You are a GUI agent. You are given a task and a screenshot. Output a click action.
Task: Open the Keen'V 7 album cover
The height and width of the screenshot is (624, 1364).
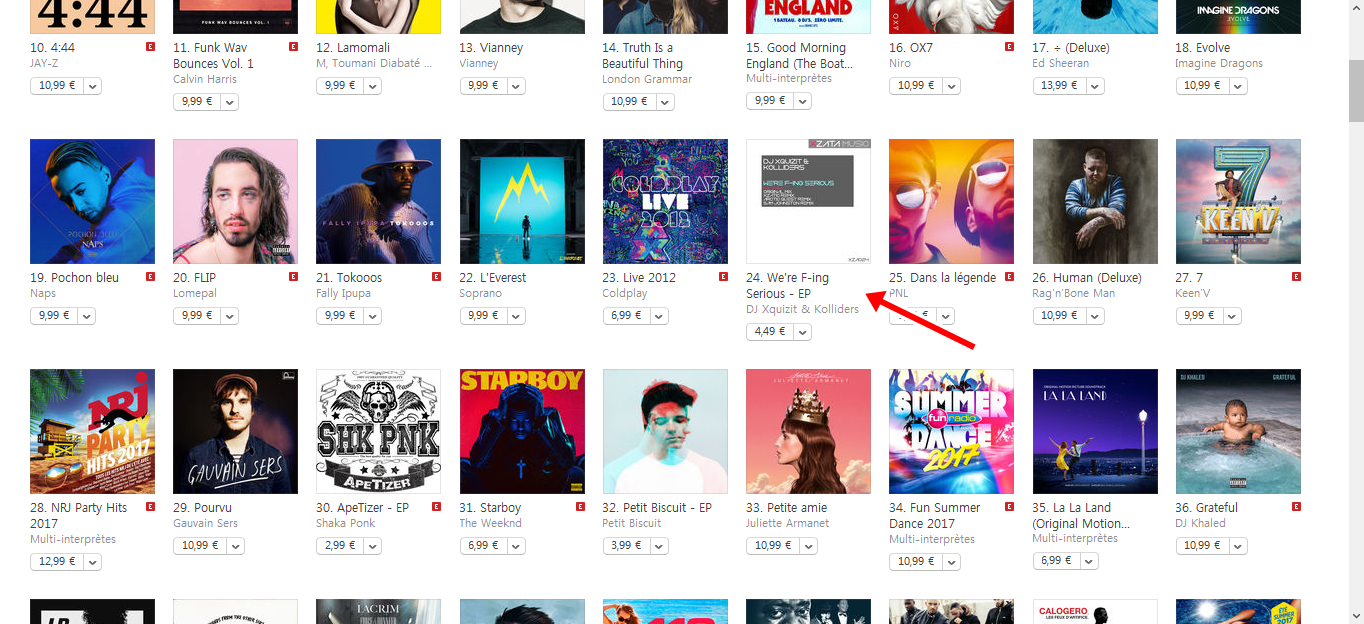click(x=1238, y=201)
